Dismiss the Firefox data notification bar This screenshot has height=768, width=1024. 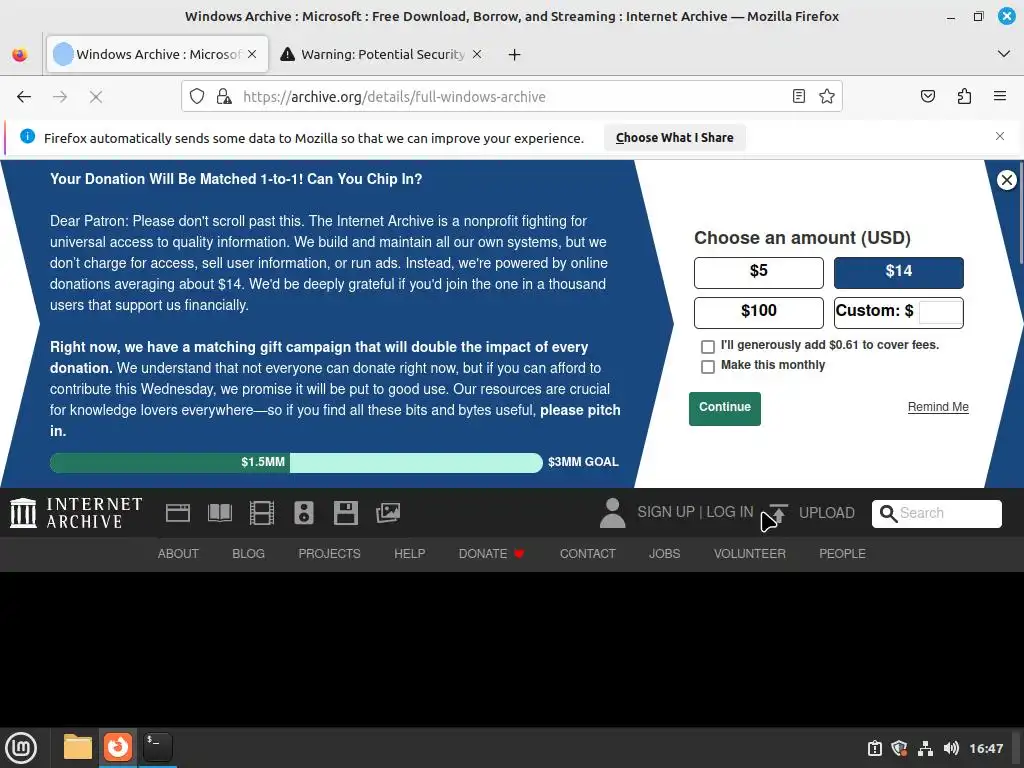[1000, 136]
